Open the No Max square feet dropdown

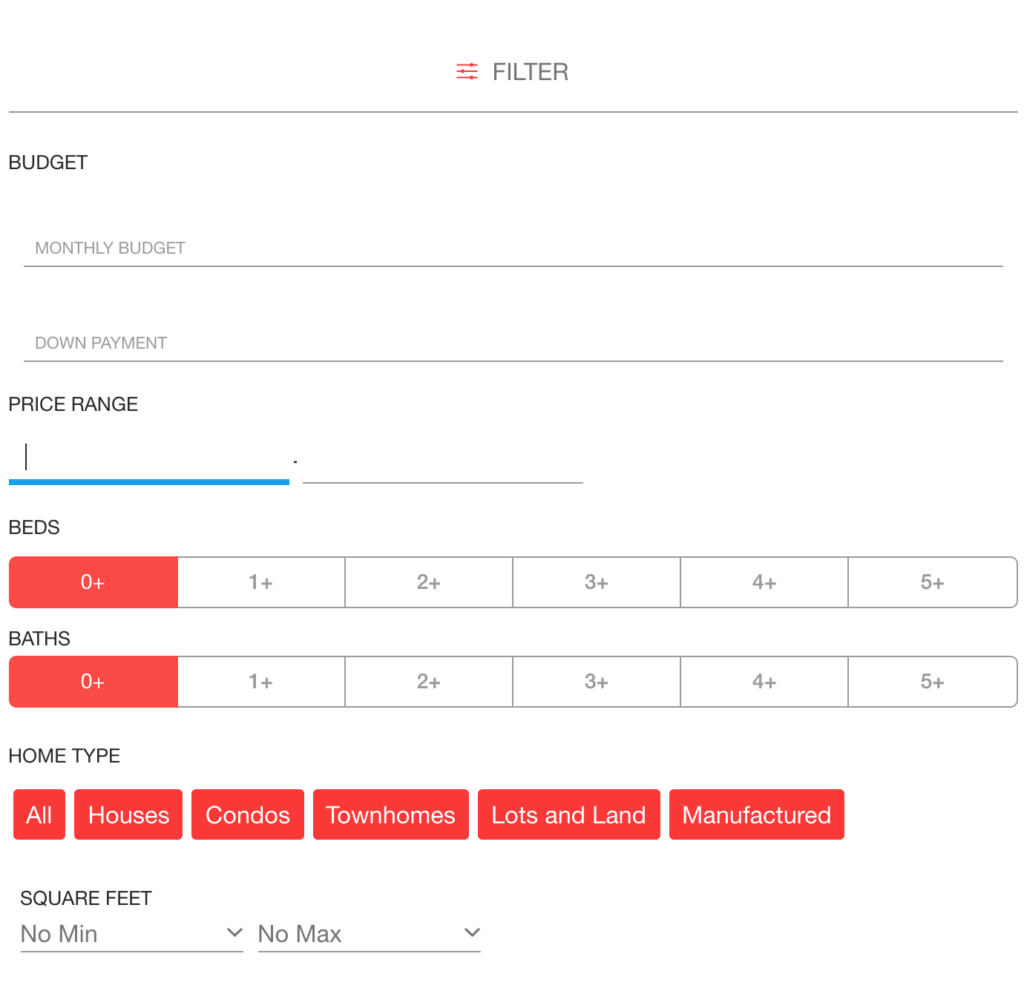(x=369, y=934)
